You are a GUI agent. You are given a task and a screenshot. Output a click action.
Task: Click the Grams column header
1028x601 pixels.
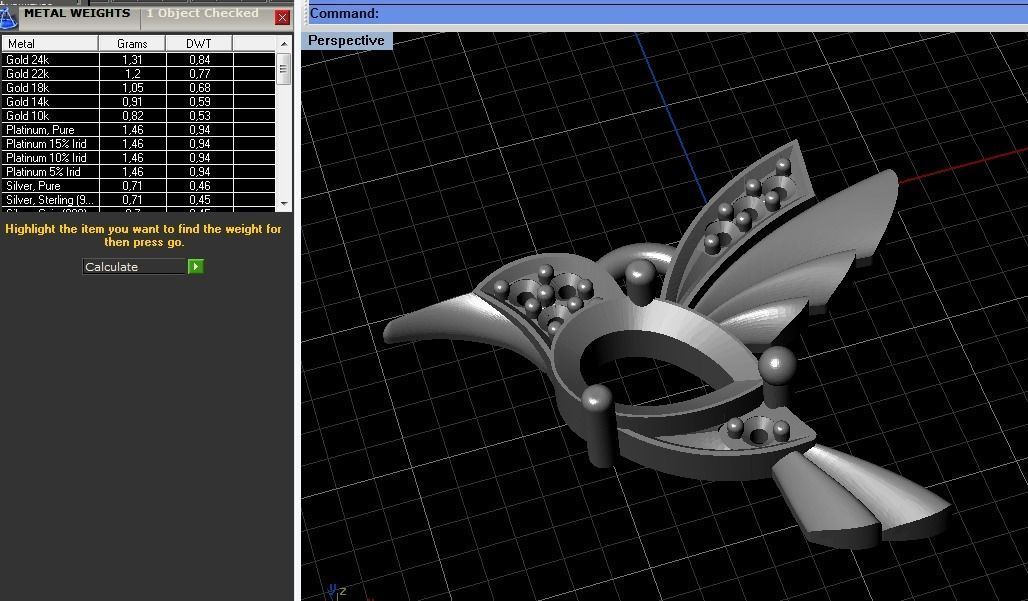[132, 44]
